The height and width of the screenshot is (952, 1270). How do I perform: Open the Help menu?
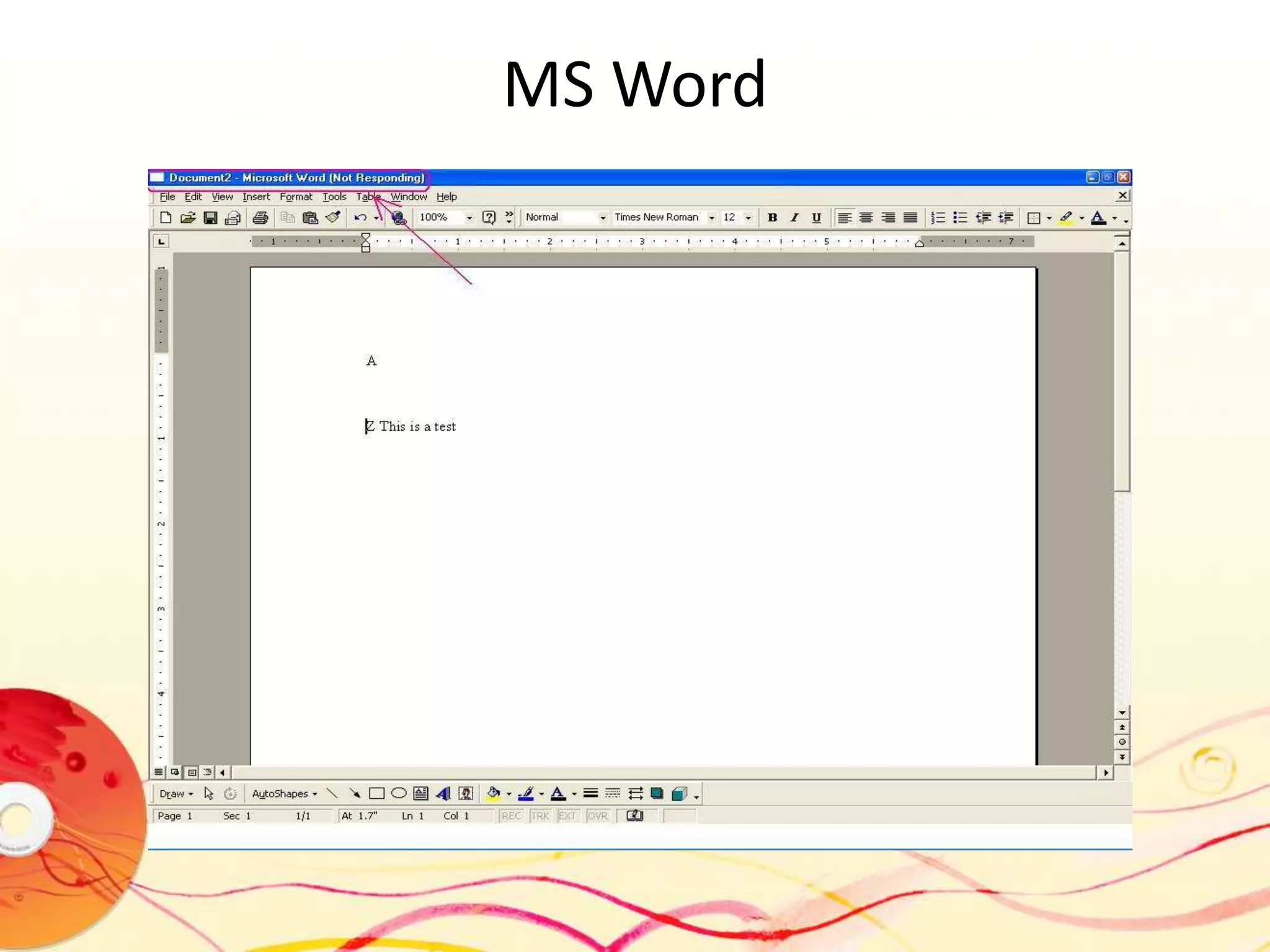(x=446, y=196)
